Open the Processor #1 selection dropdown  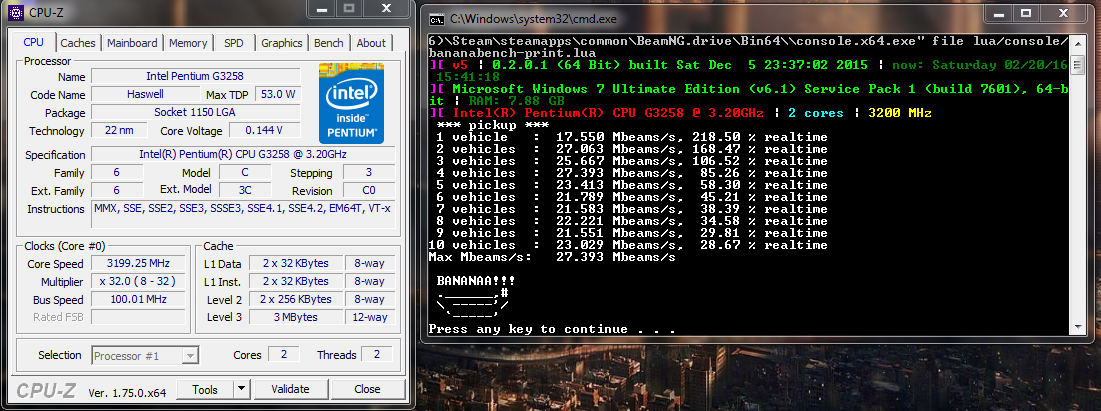pyautogui.click(x=145, y=355)
